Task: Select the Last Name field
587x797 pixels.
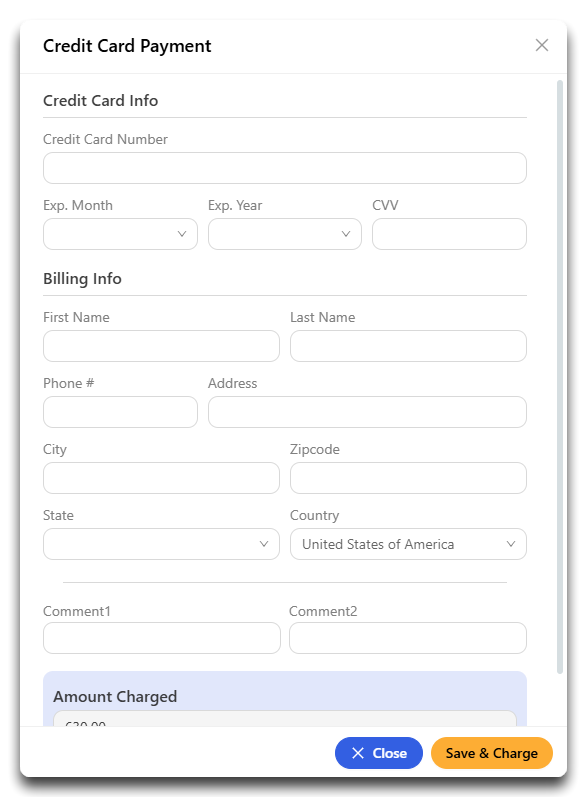Action: tap(408, 346)
